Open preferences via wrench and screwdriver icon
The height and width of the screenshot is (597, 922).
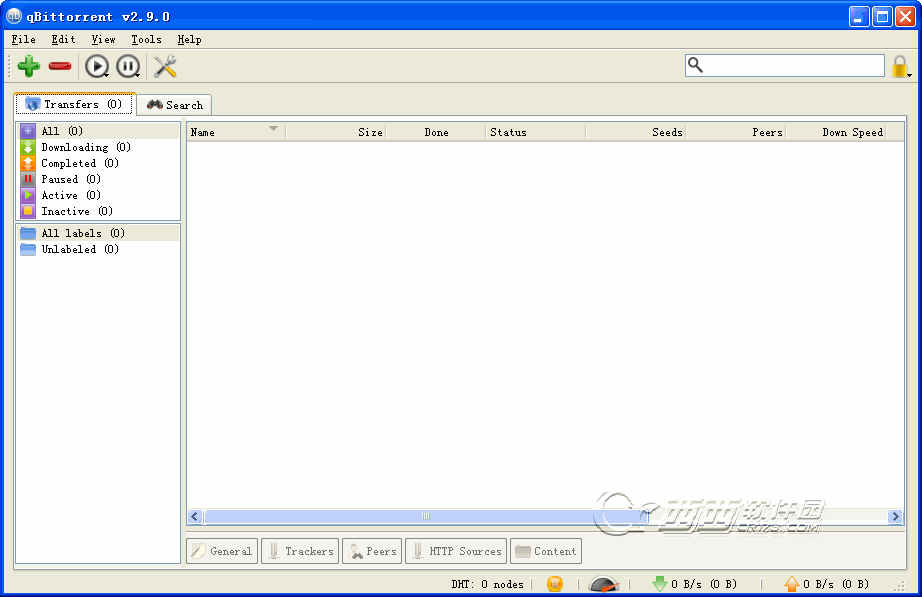165,66
